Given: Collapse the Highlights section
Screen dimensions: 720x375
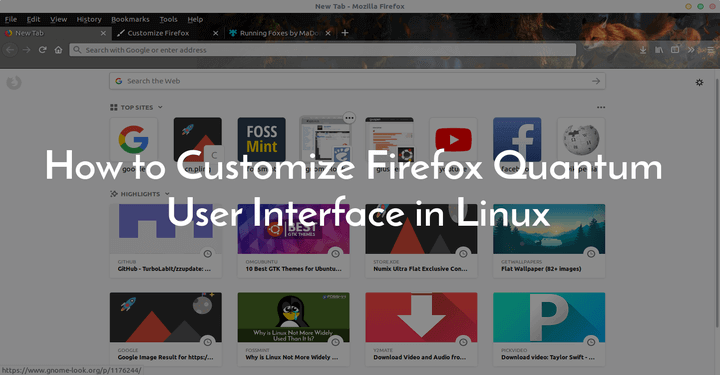Looking at the screenshot, I should (x=167, y=194).
